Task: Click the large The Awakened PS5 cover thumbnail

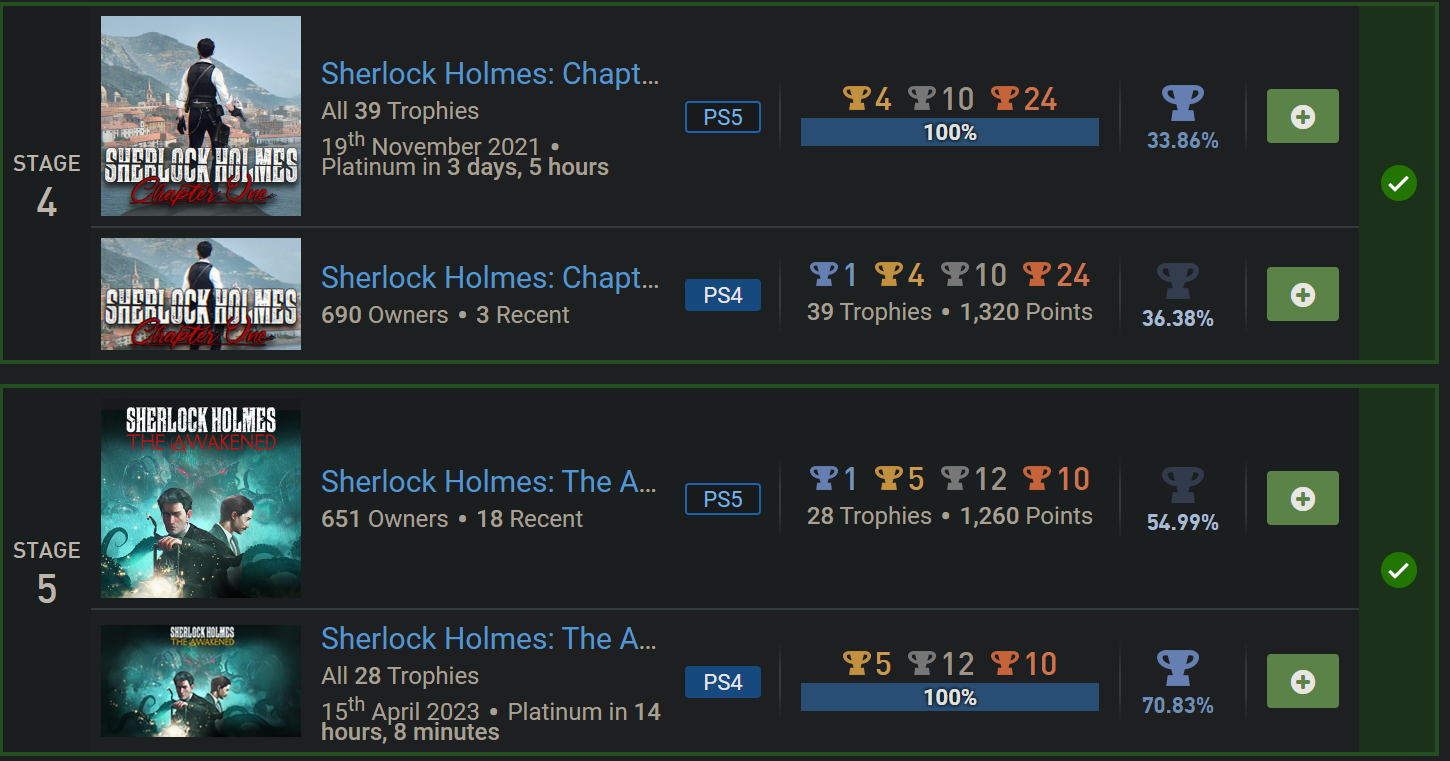Action: (x=201, y=498)
